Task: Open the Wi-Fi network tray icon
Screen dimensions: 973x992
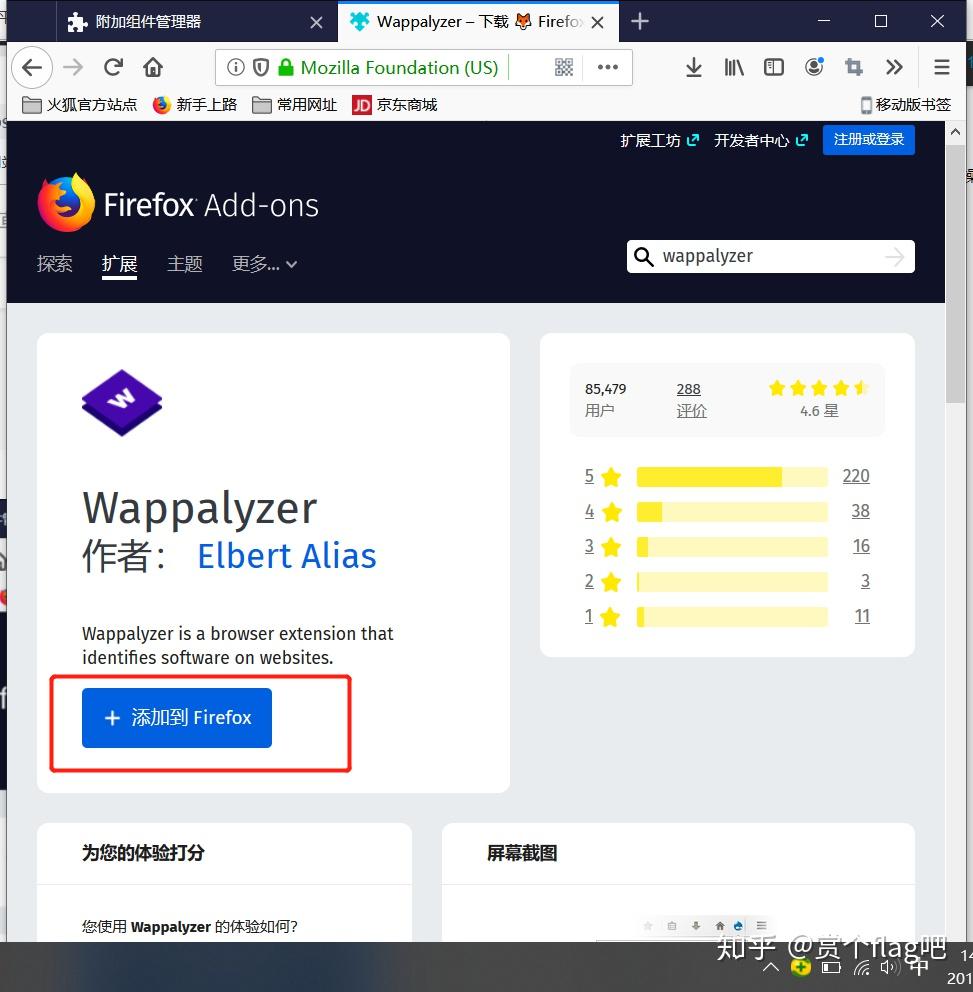Action: 862,968
